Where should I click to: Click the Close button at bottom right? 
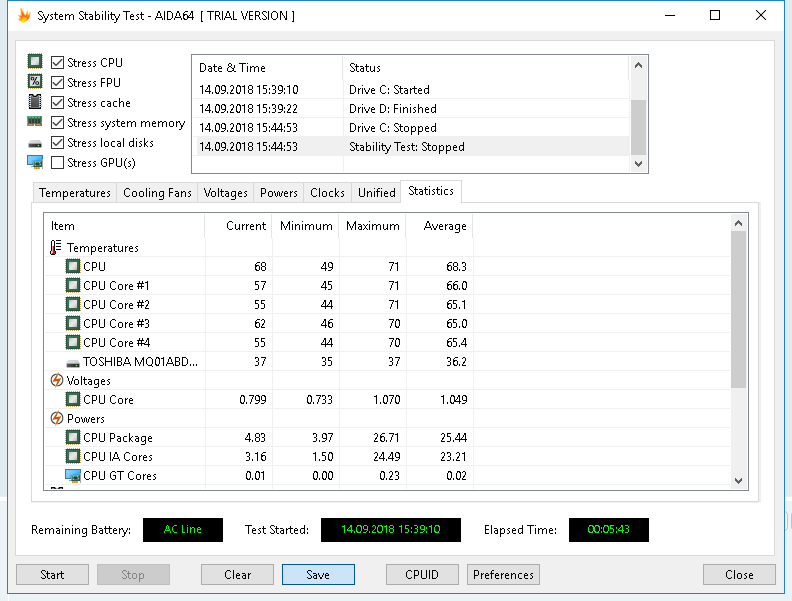(x=739, y=575)
